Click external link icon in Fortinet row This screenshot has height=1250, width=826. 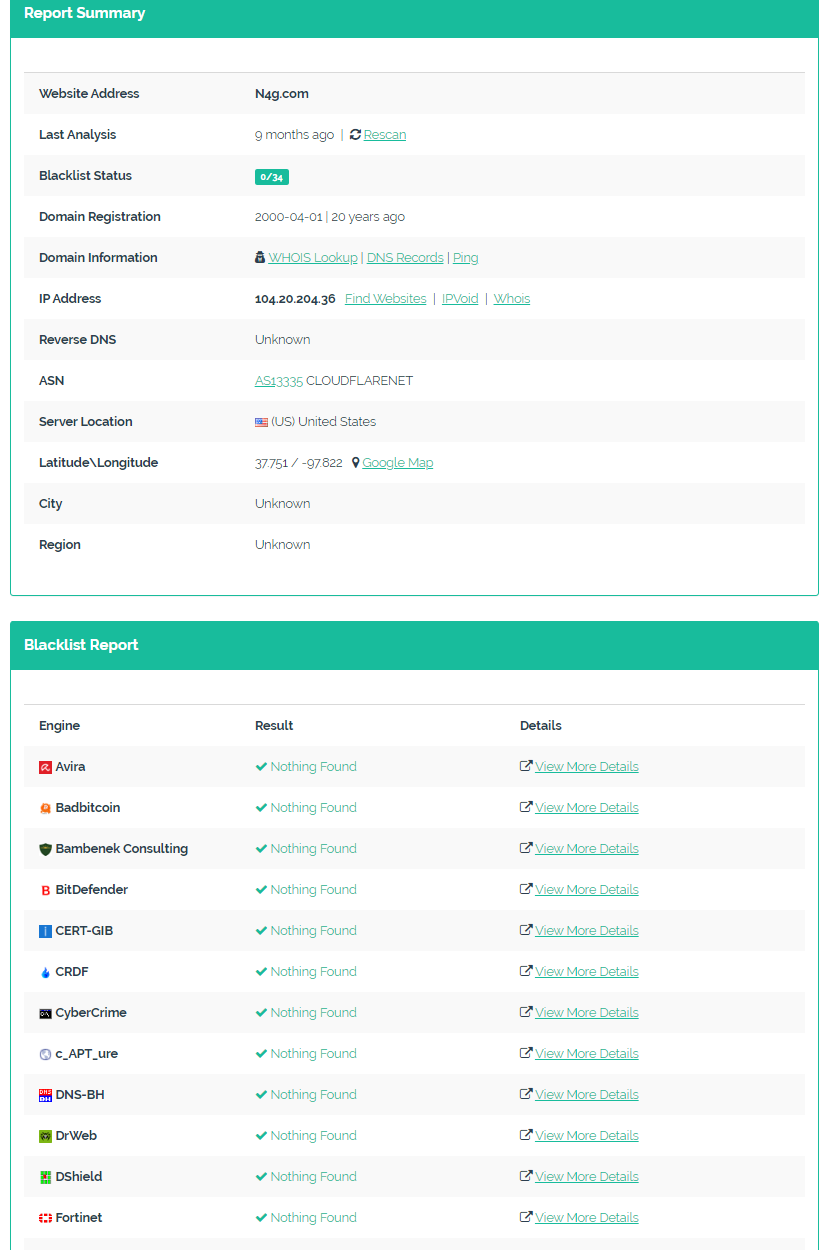click(x=526, y=1218)
